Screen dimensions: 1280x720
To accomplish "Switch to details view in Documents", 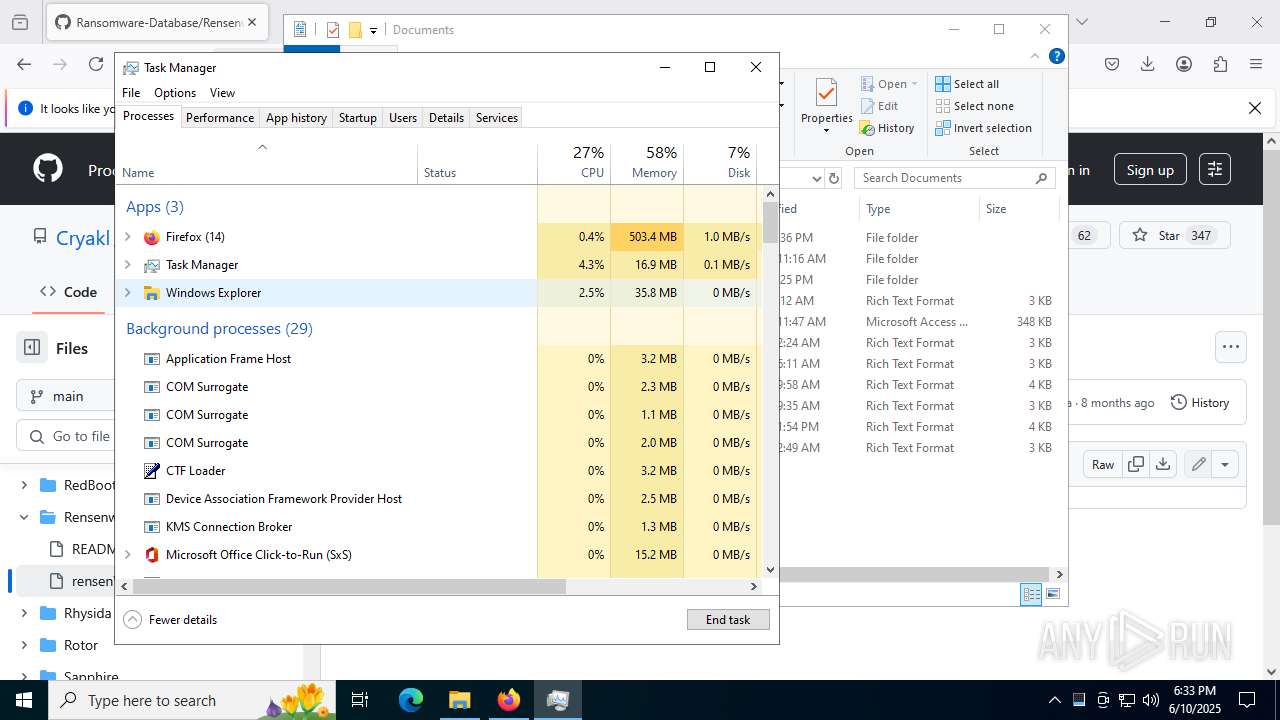I will (1031, 594).
